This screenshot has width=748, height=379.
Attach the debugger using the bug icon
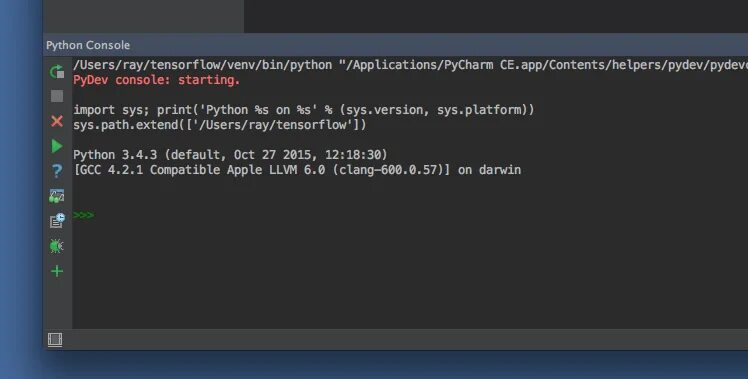(x=57, y=246)
